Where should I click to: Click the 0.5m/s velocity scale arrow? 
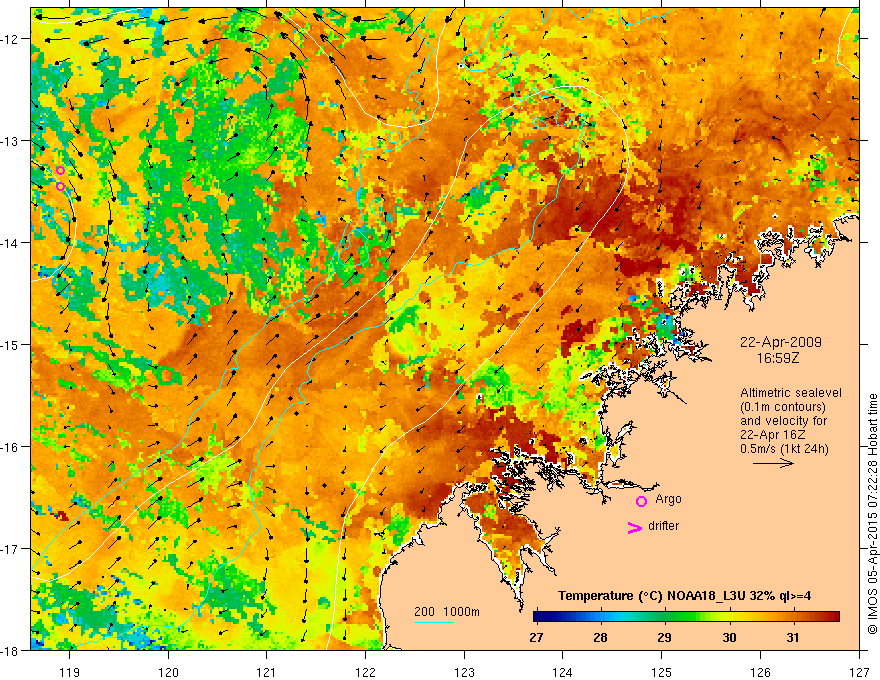point(773,463)
